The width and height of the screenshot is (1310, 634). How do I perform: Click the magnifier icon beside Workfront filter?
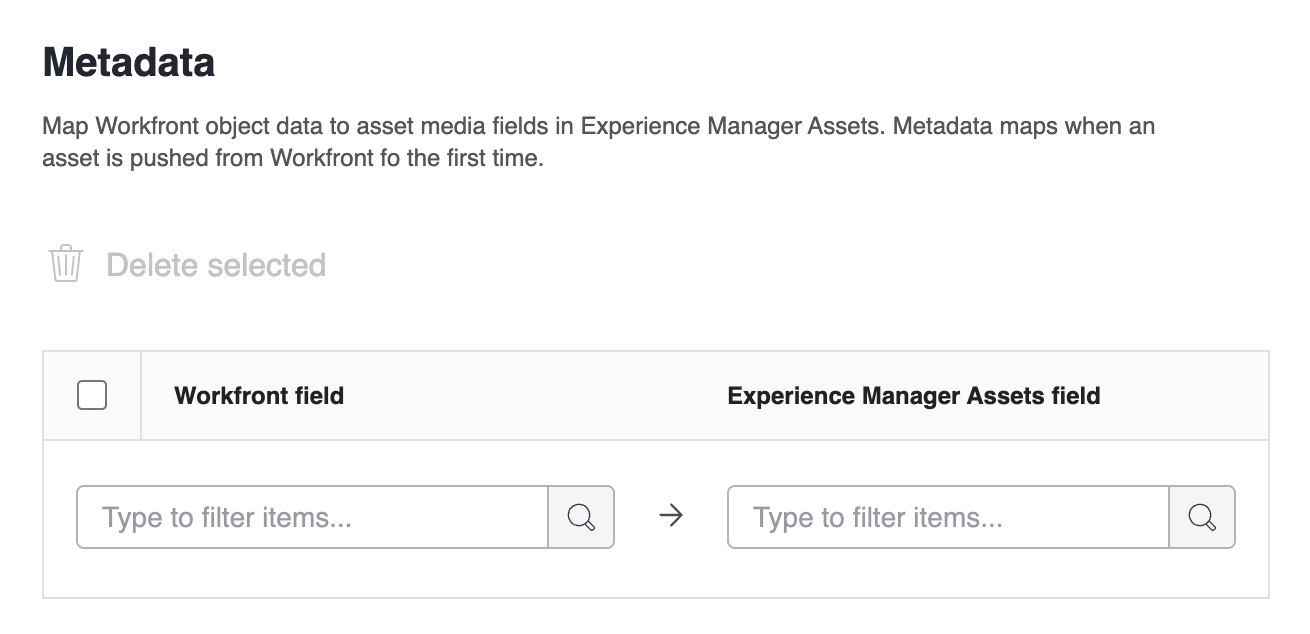581,517
